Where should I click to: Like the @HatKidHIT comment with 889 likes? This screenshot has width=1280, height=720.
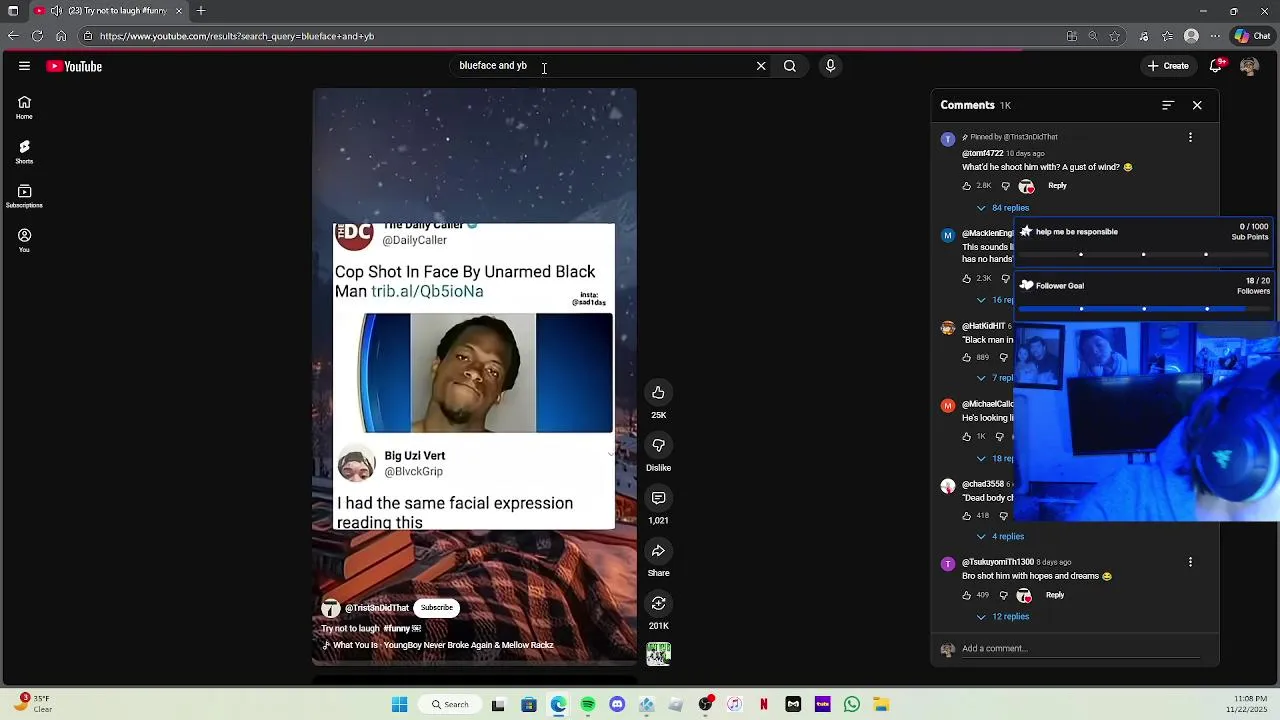click(x=967, y=357)
